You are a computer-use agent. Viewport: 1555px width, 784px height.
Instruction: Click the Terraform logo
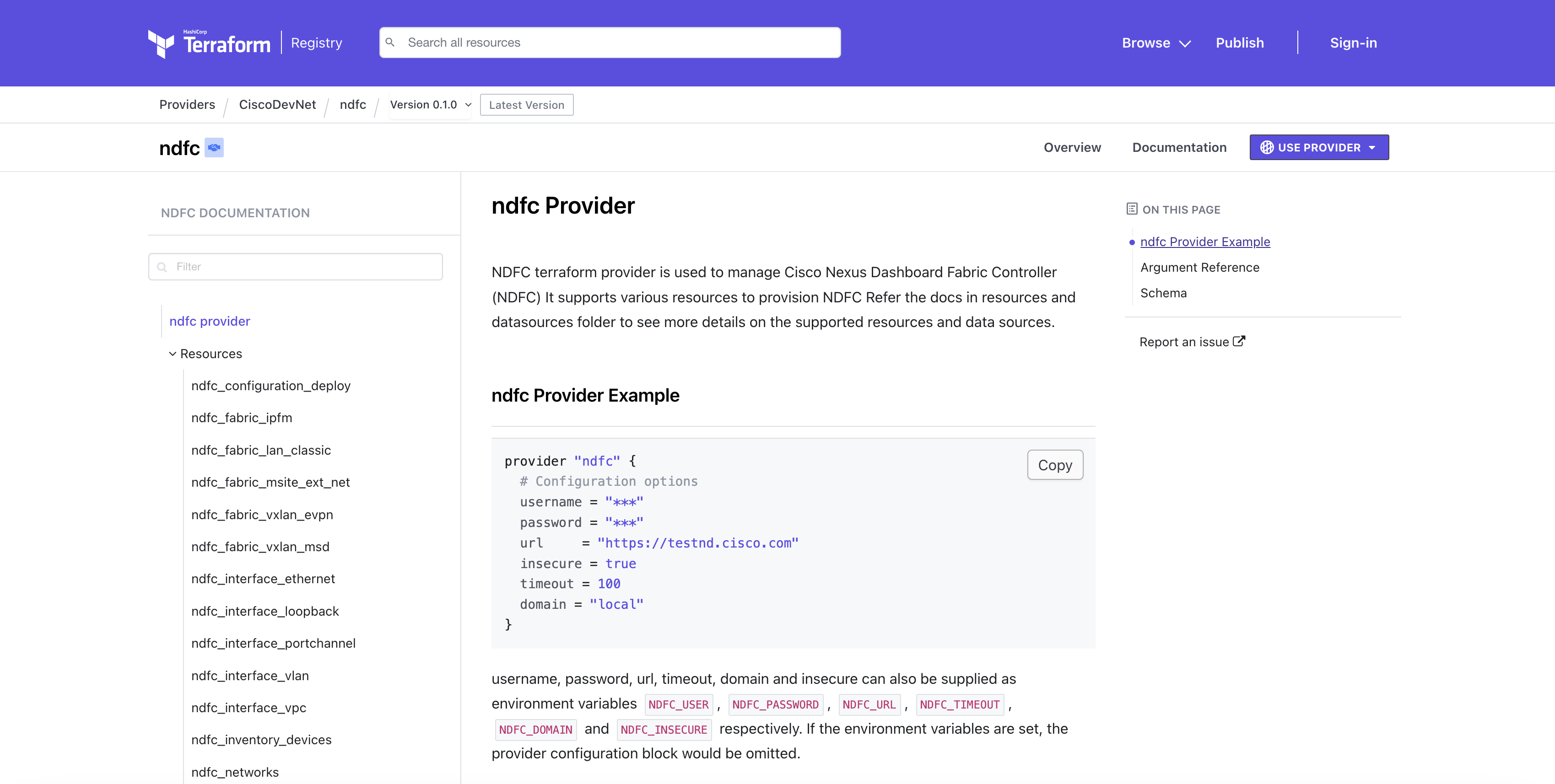pyautogui.click(x=209, y=43)
